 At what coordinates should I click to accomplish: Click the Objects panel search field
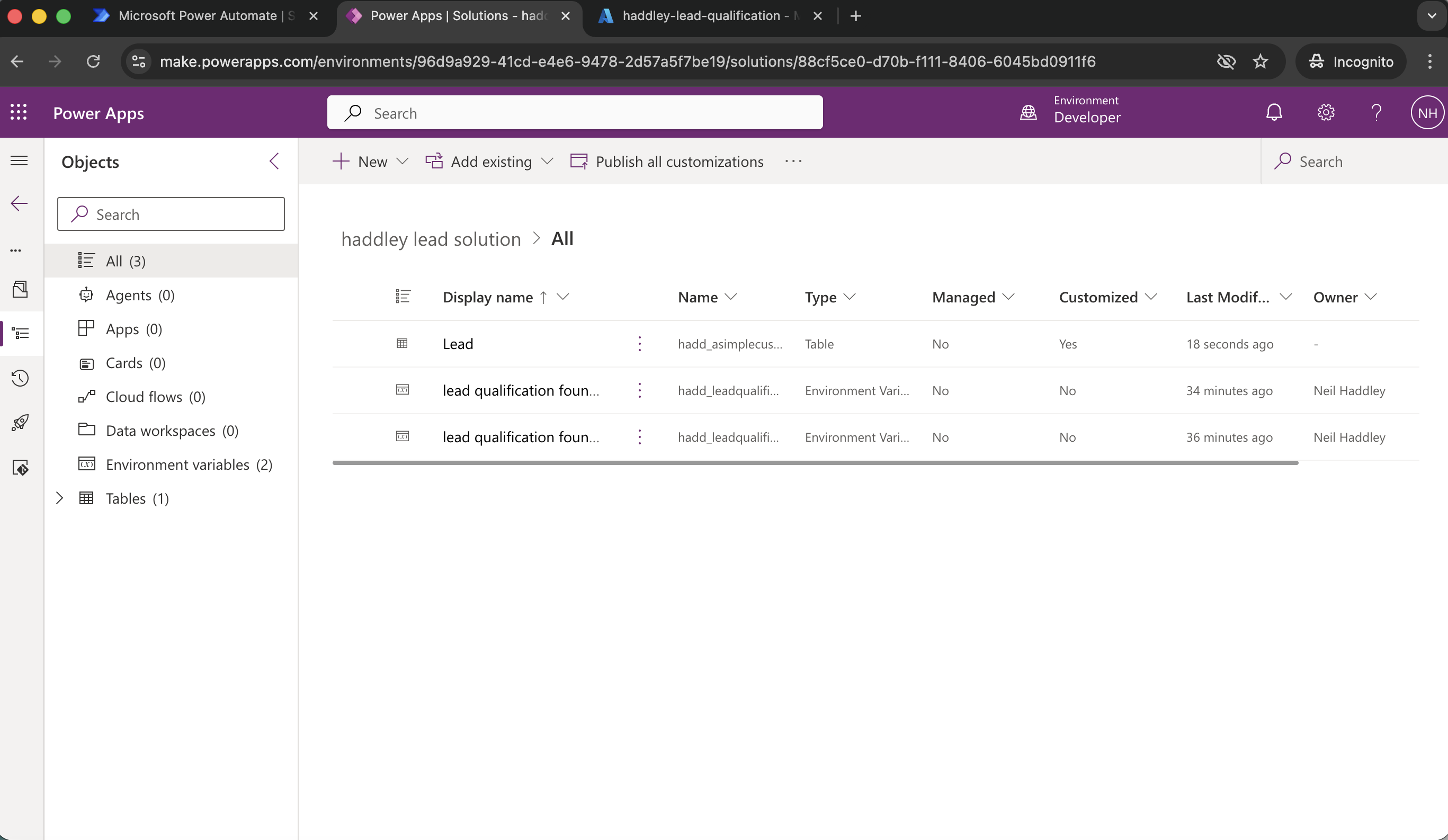171,214
